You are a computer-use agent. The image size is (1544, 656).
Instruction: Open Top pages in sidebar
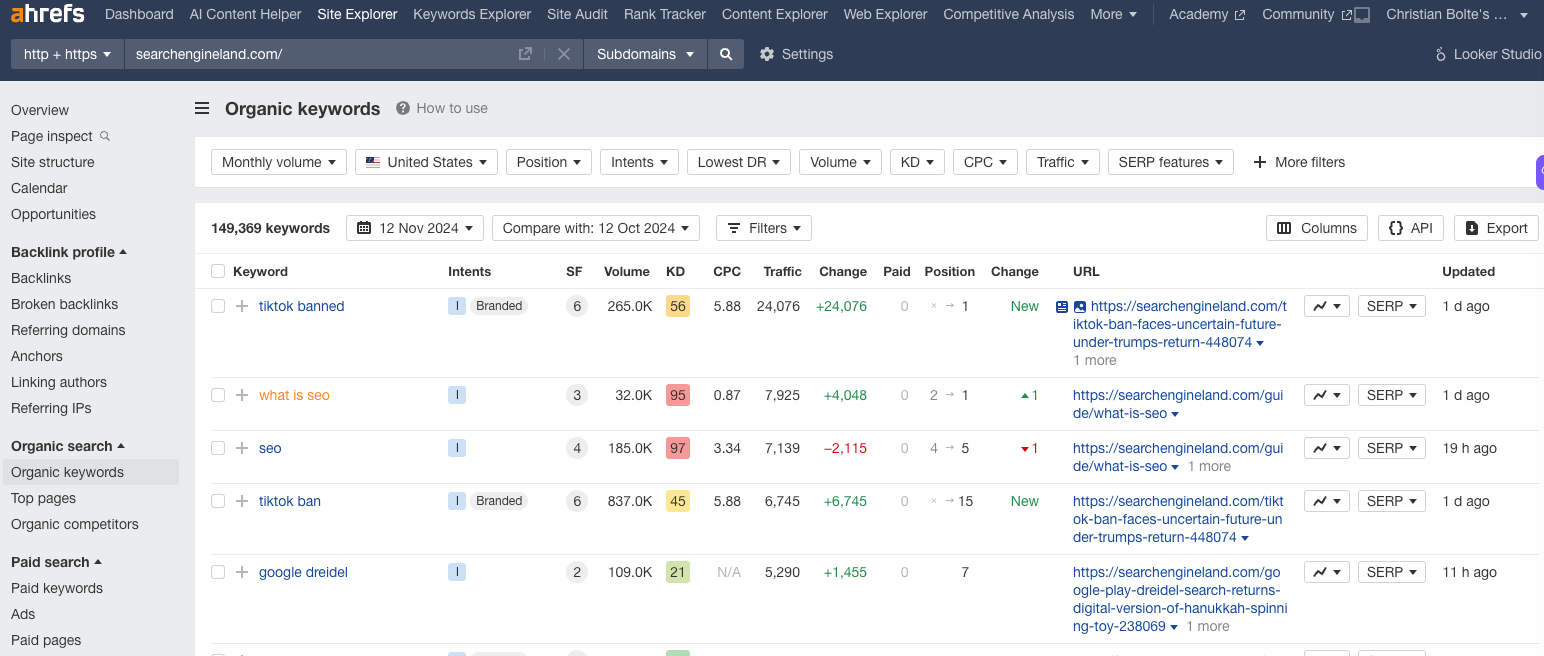pyautogui.click(x=43, y=498)
